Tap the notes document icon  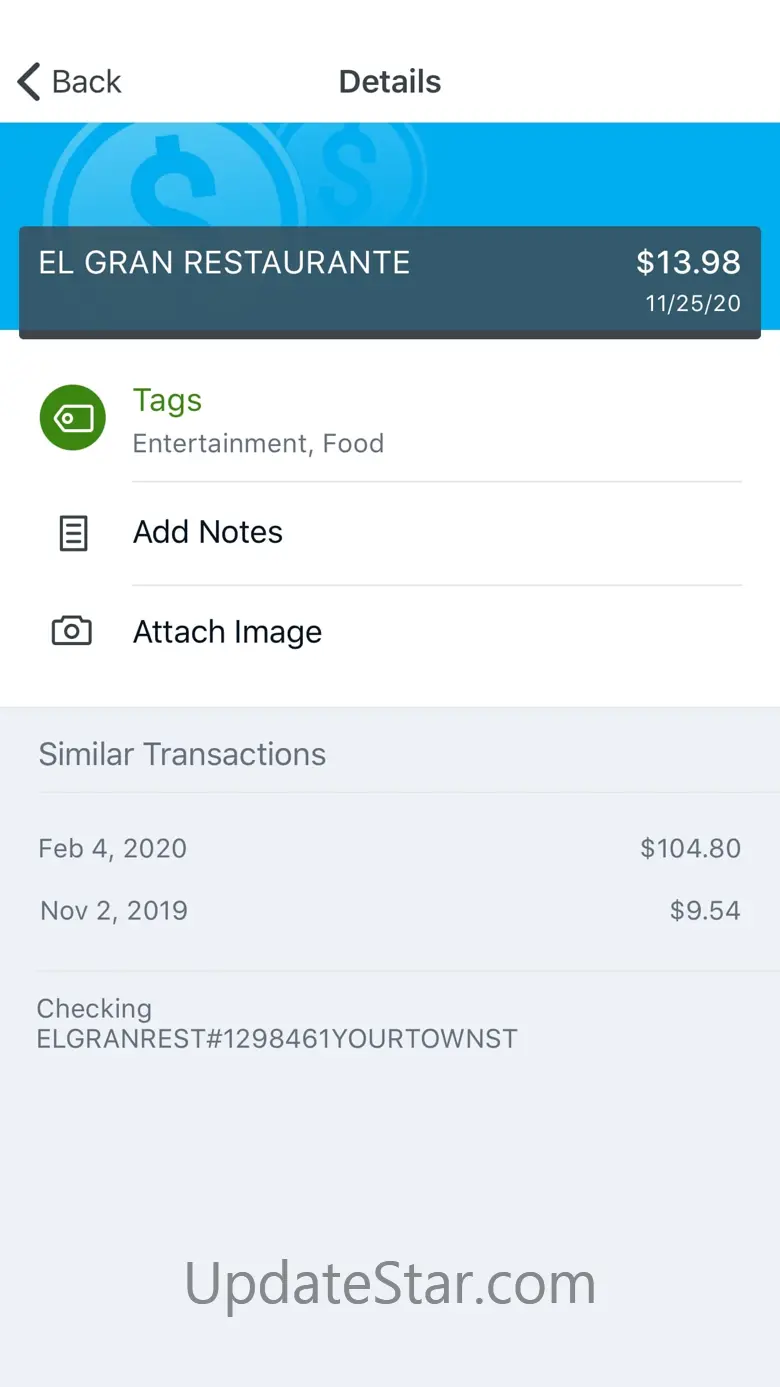(73, 533)
